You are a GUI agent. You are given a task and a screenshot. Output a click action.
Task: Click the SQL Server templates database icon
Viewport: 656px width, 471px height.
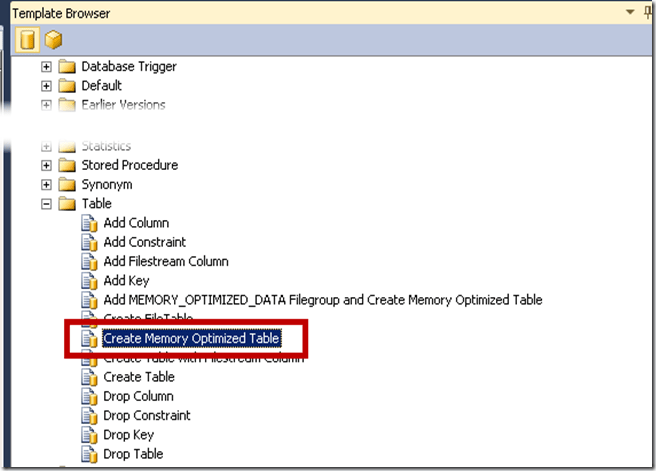(x=28, y=40)
